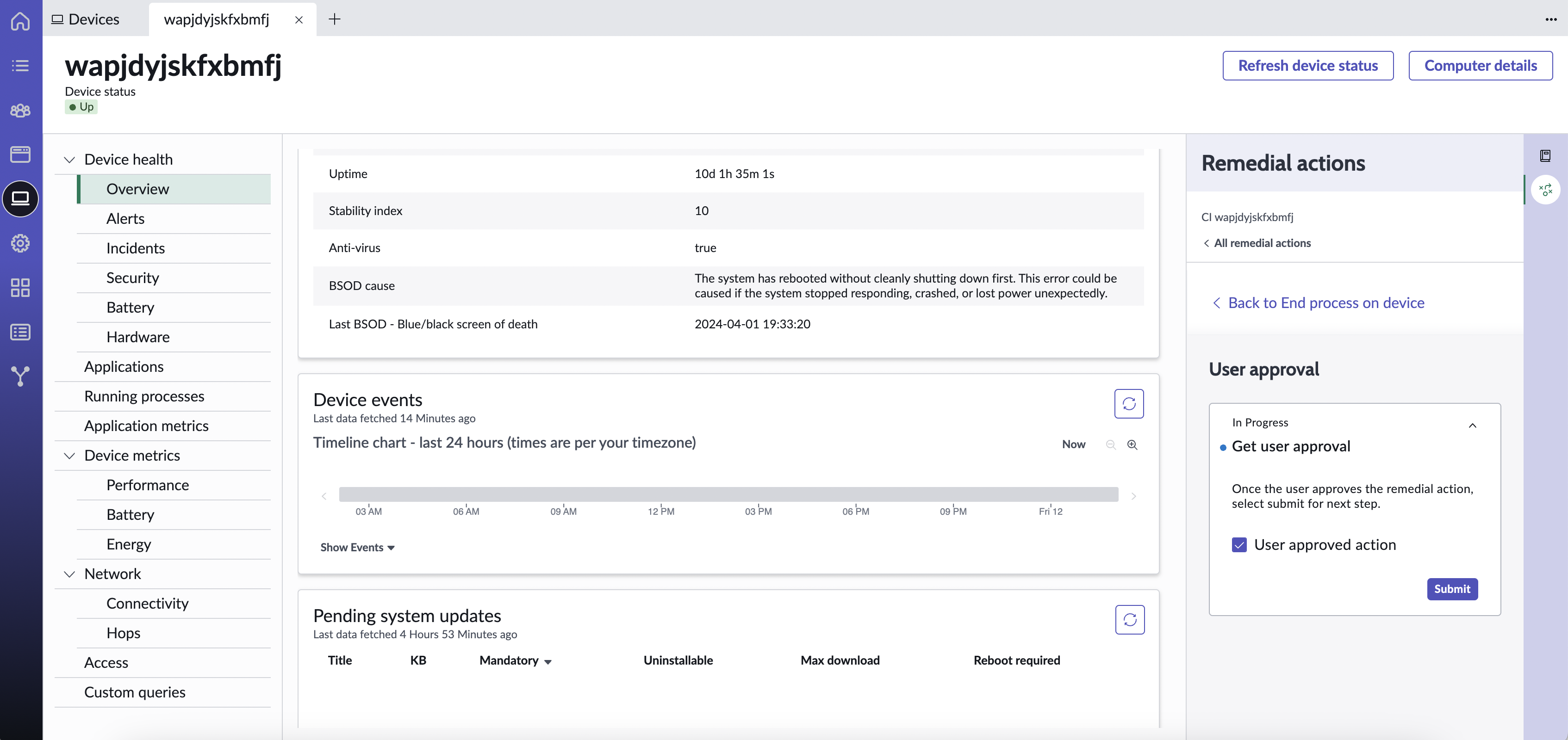The image size is (1568, 740).
Task: Jump timeline to Now
Action: point(1074,444)
